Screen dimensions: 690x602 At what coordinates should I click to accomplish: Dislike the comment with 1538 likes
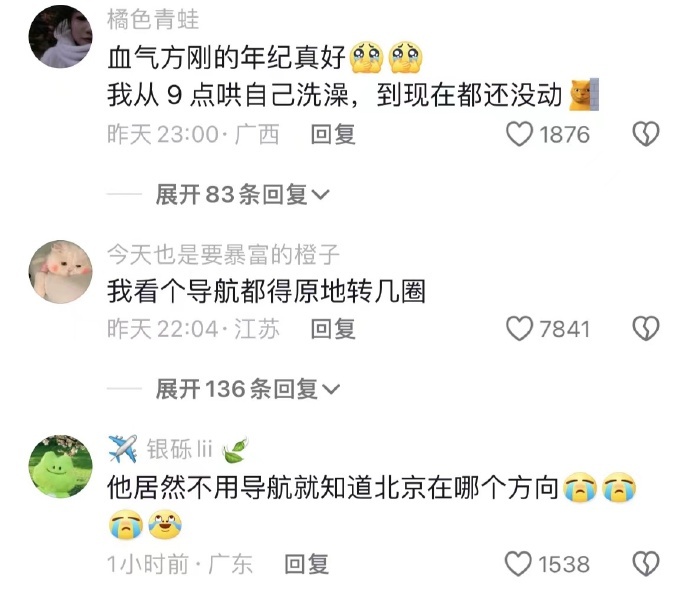(646, 564)
